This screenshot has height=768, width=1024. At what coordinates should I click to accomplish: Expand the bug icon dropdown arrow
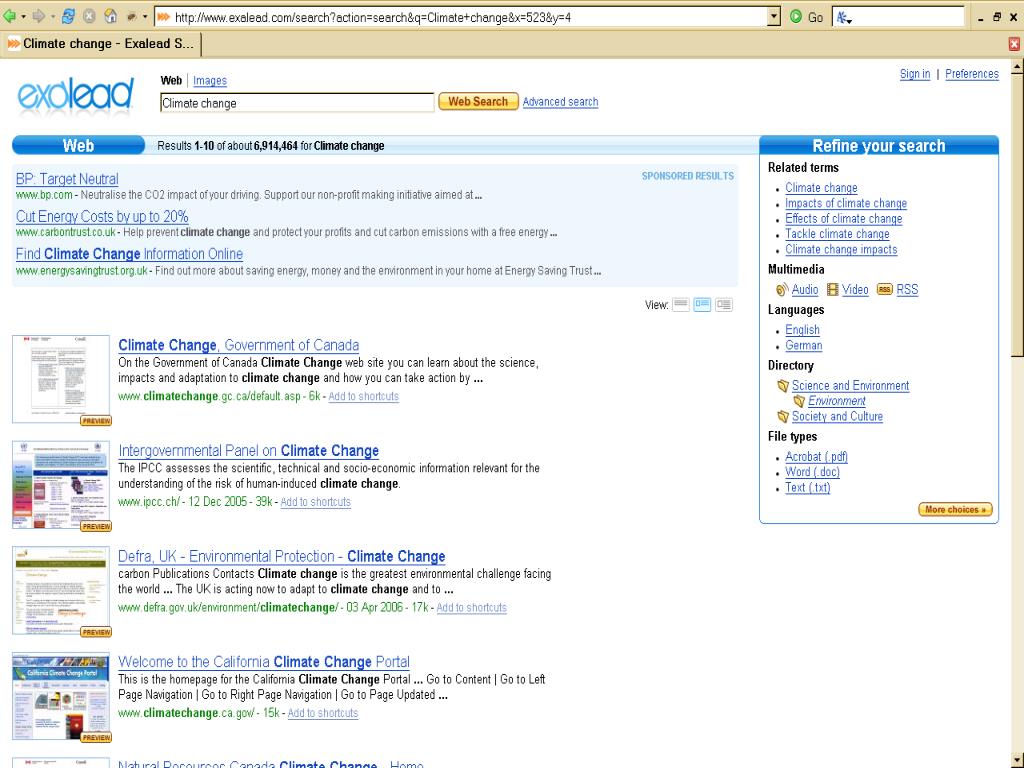145,17
